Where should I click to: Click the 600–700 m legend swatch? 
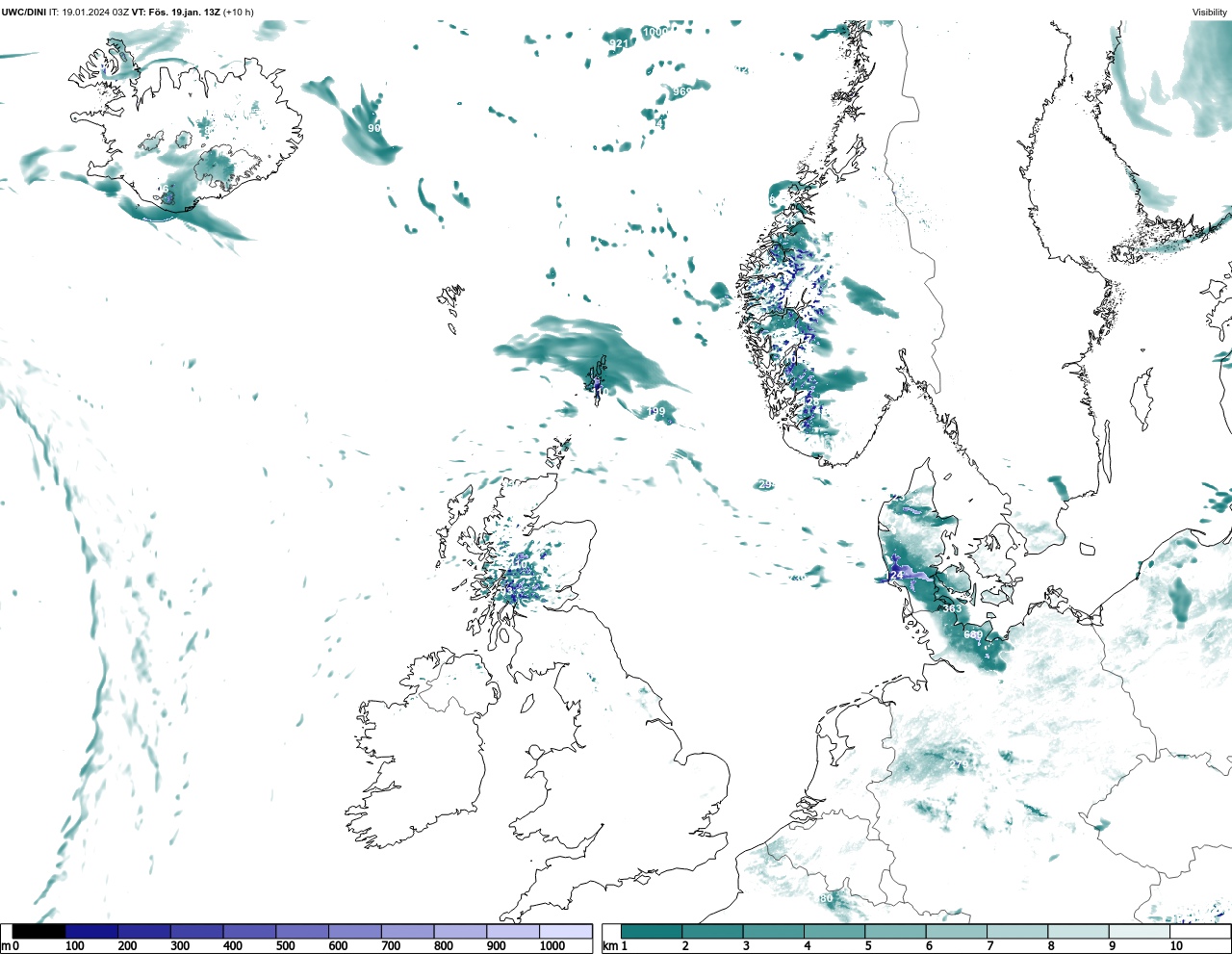355,931
